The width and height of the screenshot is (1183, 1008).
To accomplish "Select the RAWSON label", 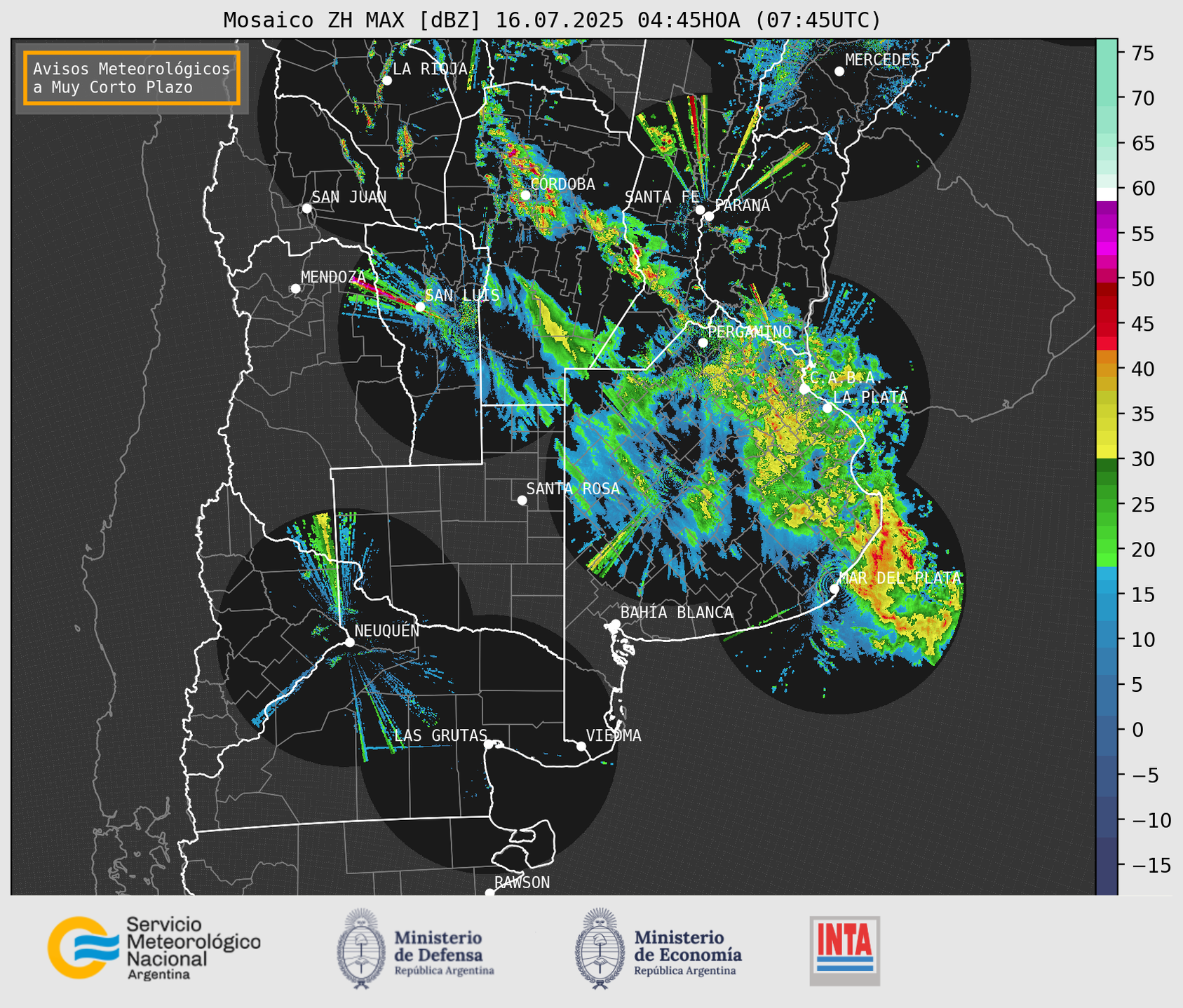I will click(x=522, y=883).
